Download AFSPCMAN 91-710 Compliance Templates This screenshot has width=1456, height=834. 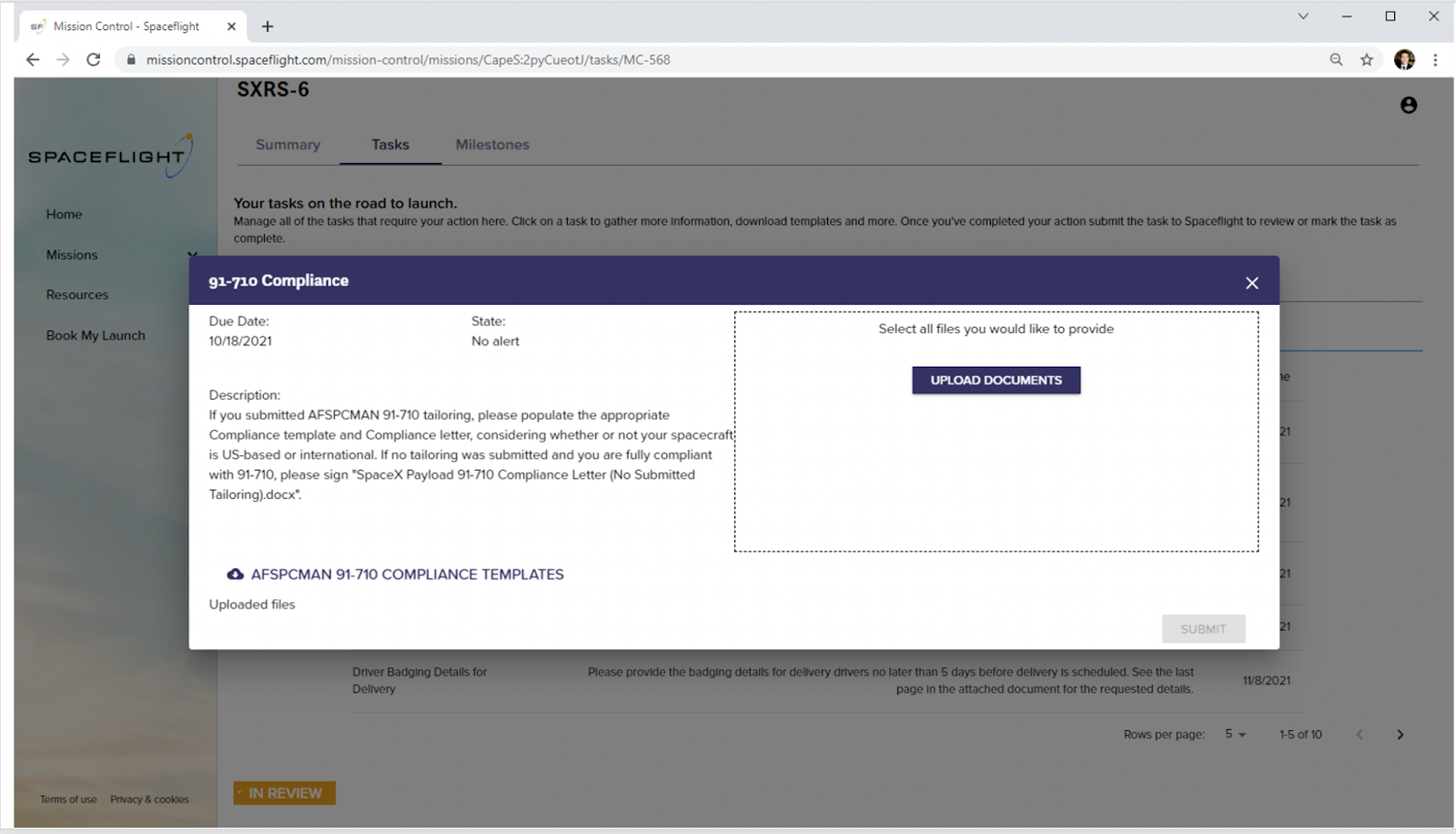click(396, 575)
